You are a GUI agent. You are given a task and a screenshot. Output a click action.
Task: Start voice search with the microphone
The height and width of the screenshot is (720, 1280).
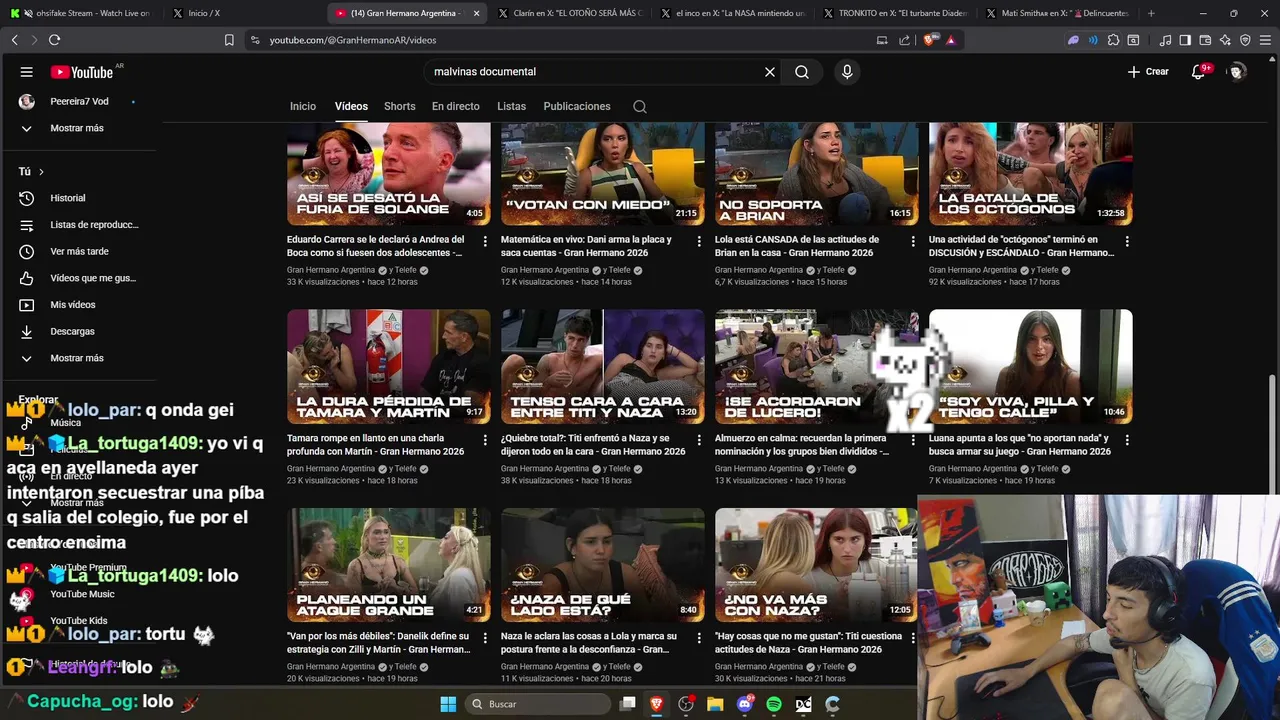tap(847, 72)
